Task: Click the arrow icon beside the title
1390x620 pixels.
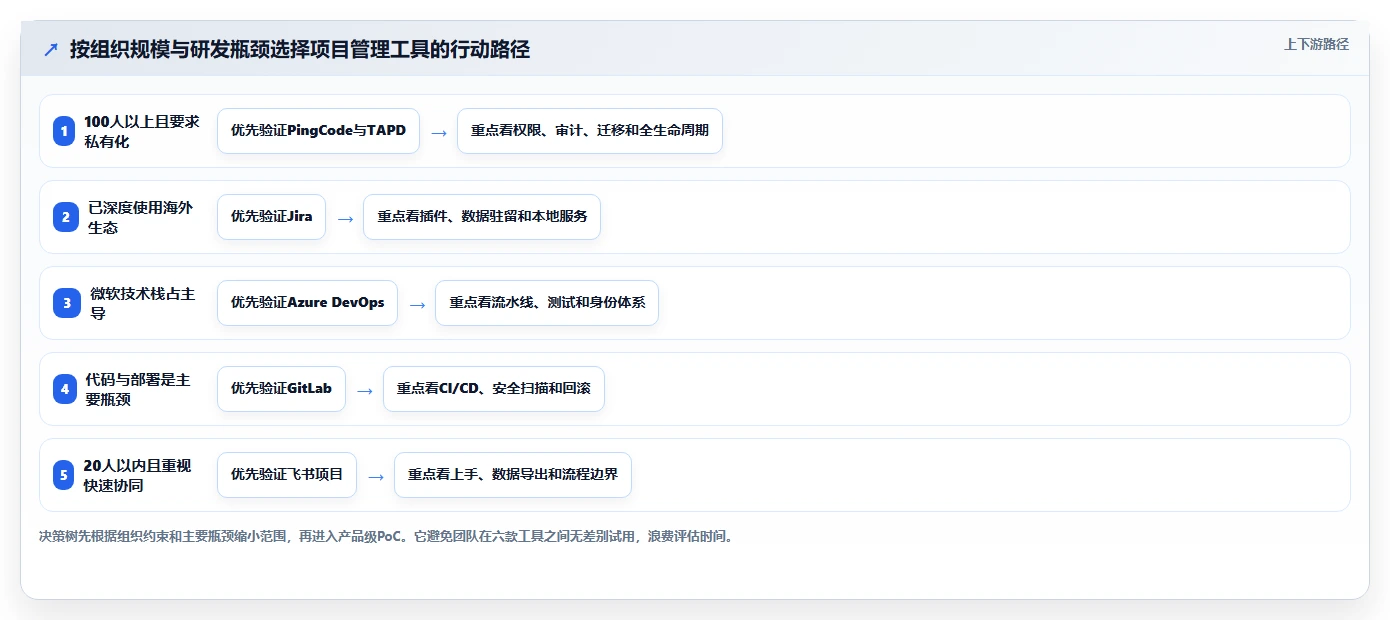Action: tap(51, 50)
